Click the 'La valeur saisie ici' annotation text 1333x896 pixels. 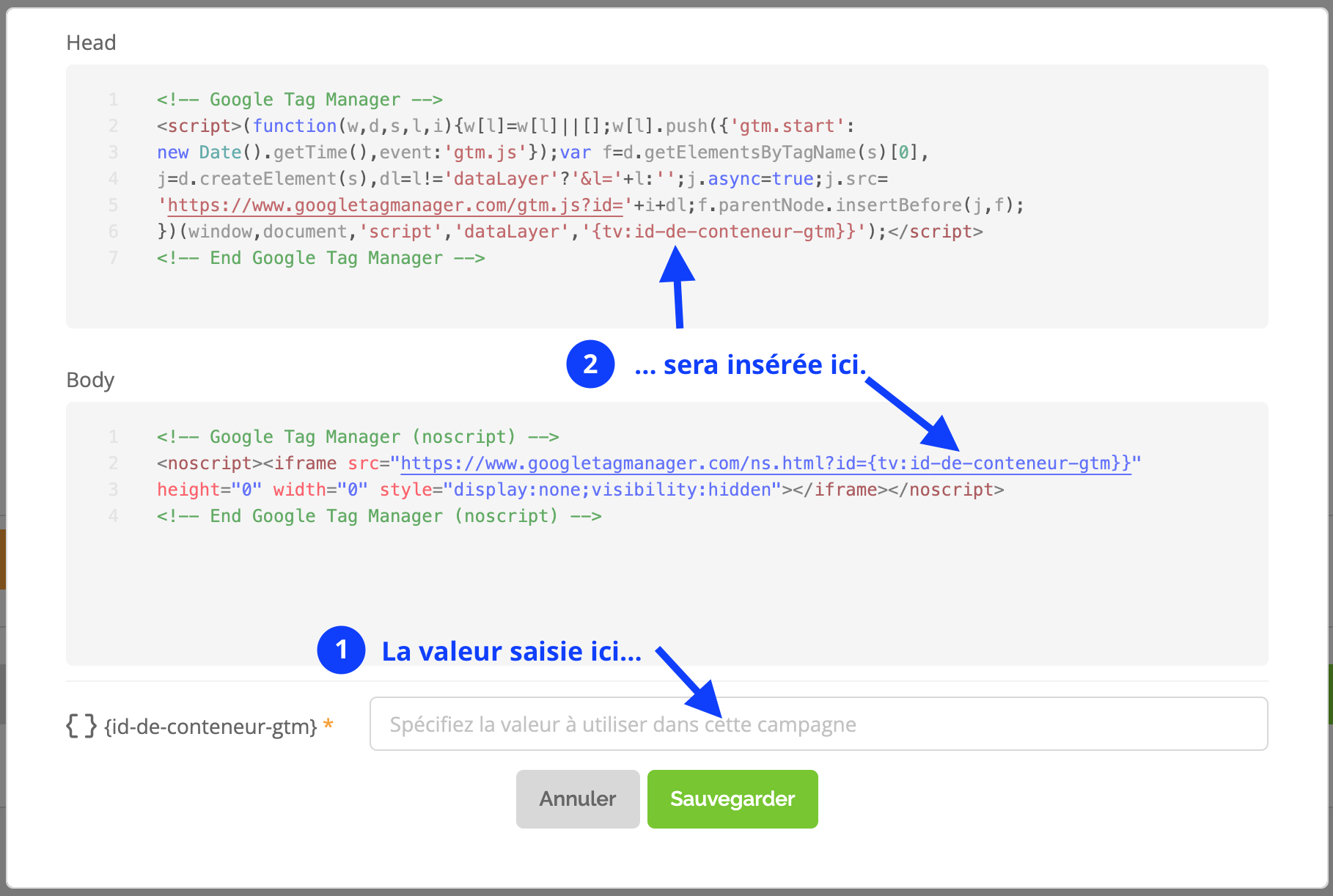512,651
